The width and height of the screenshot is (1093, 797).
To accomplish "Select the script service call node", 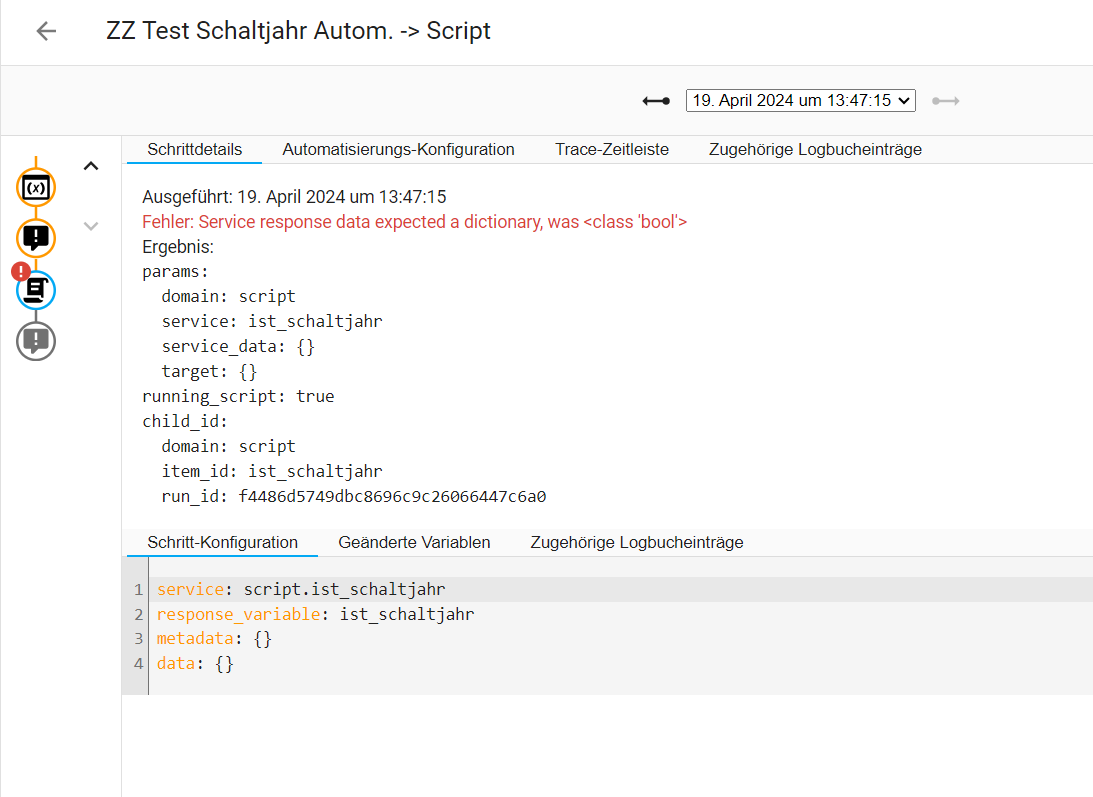I will click(x=36, y=290).
